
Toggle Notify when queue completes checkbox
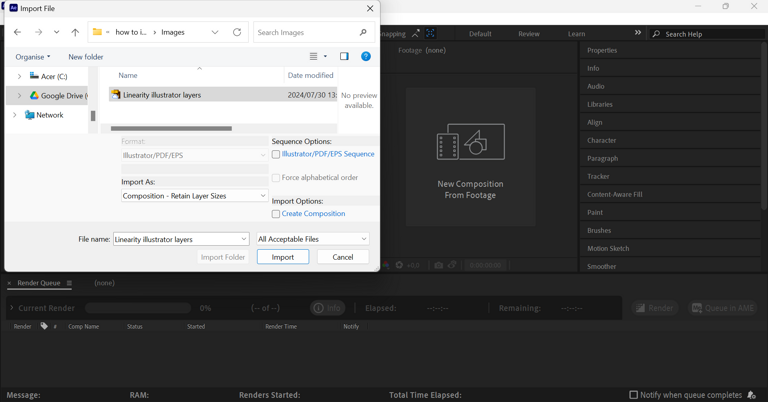[x=633, y=395]
